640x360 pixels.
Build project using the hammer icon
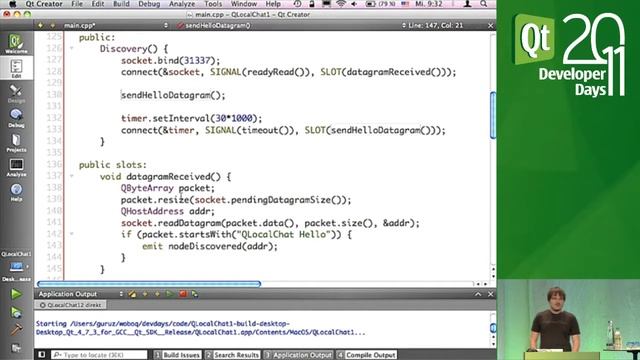click(x=16, y=330)
